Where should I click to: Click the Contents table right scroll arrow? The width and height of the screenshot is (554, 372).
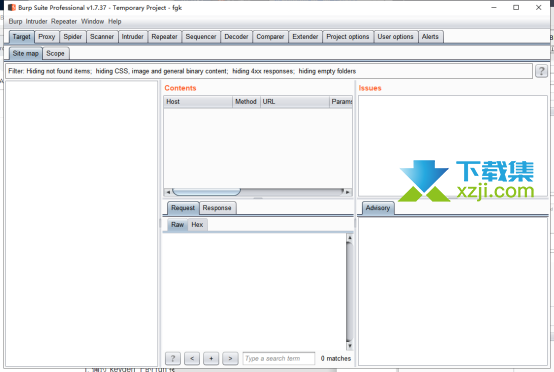[x=348, y=192]
